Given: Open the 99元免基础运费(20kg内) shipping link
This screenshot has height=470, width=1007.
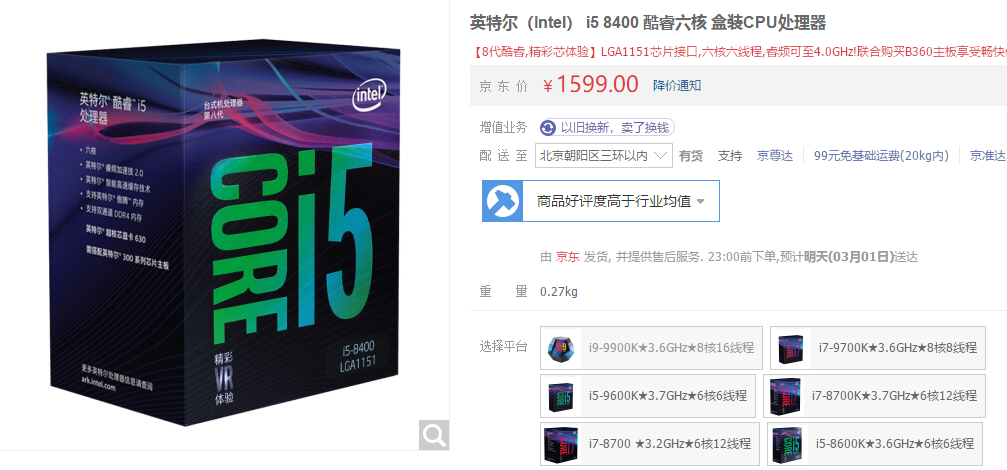Looking at the screenshot, I should (x=881, y=155).
